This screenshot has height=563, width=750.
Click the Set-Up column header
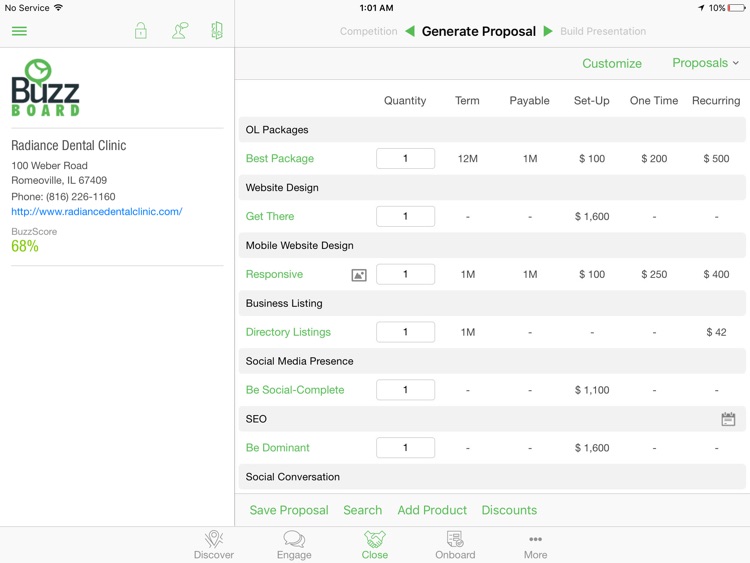click(x=592, y=100)
